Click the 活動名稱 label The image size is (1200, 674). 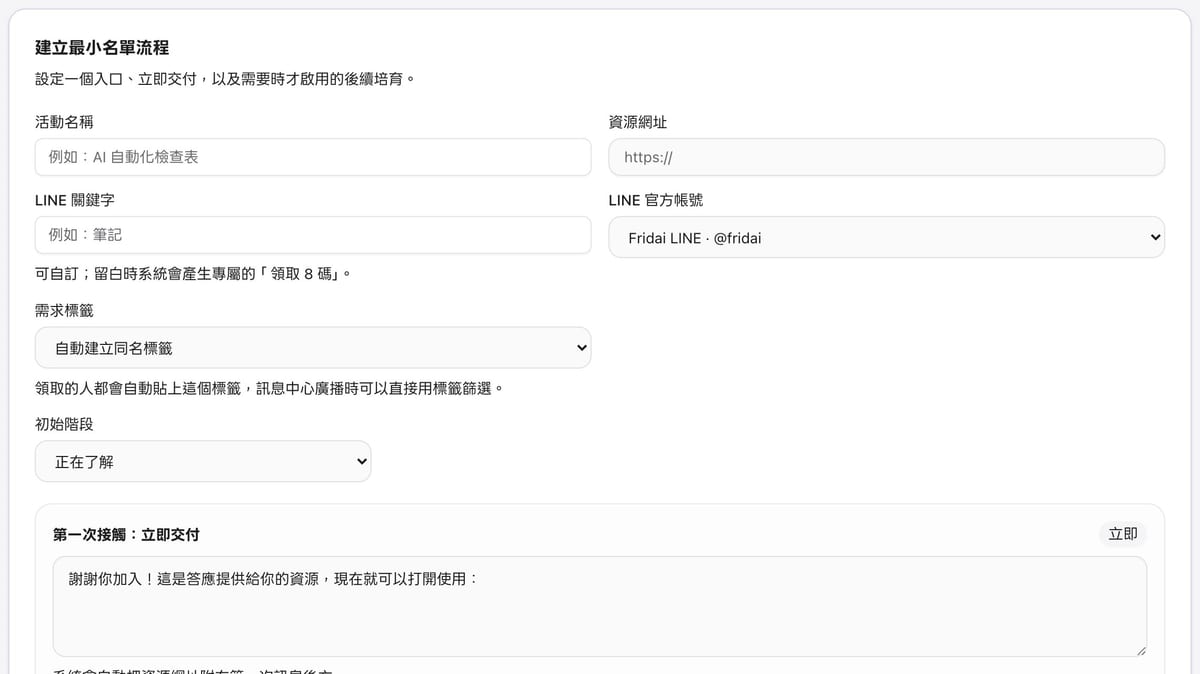pyautogui.click(x=65, y=122)
